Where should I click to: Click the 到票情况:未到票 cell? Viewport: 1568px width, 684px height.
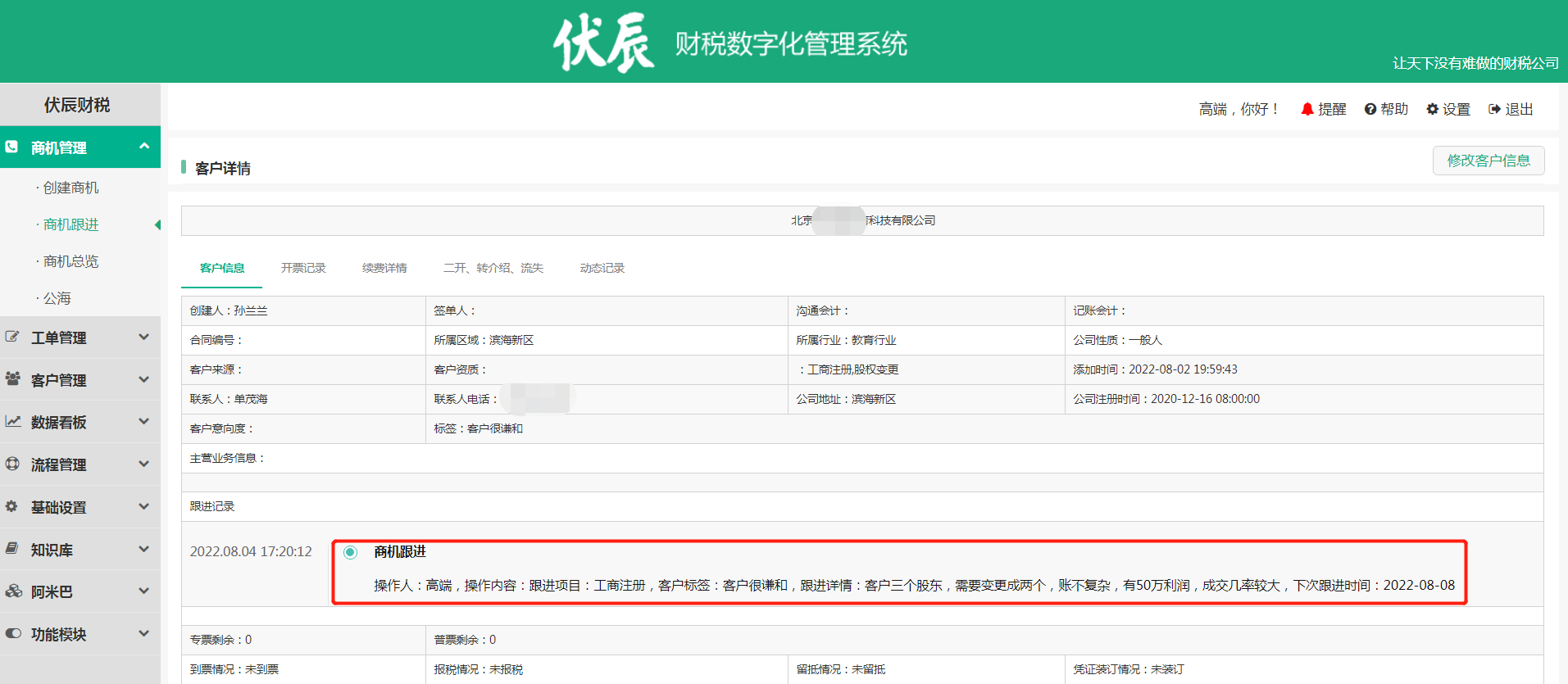pyautogui.click(x=303, y=669)
